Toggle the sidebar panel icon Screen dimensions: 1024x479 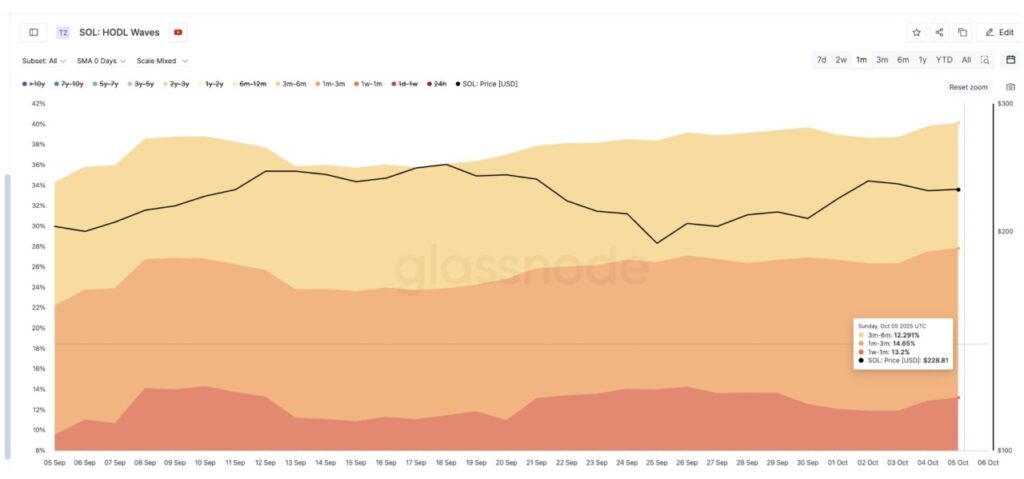[x=33, y=32]
